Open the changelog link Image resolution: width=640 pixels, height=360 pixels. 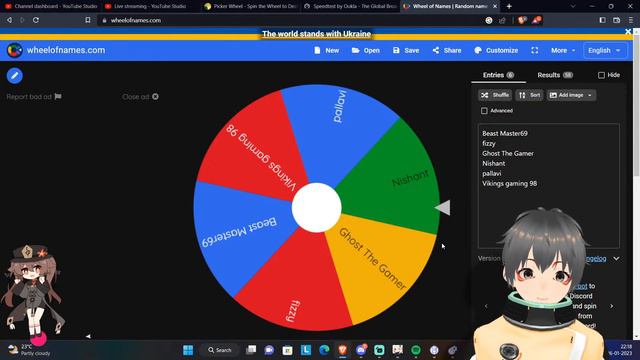click(x=596, y=258)
